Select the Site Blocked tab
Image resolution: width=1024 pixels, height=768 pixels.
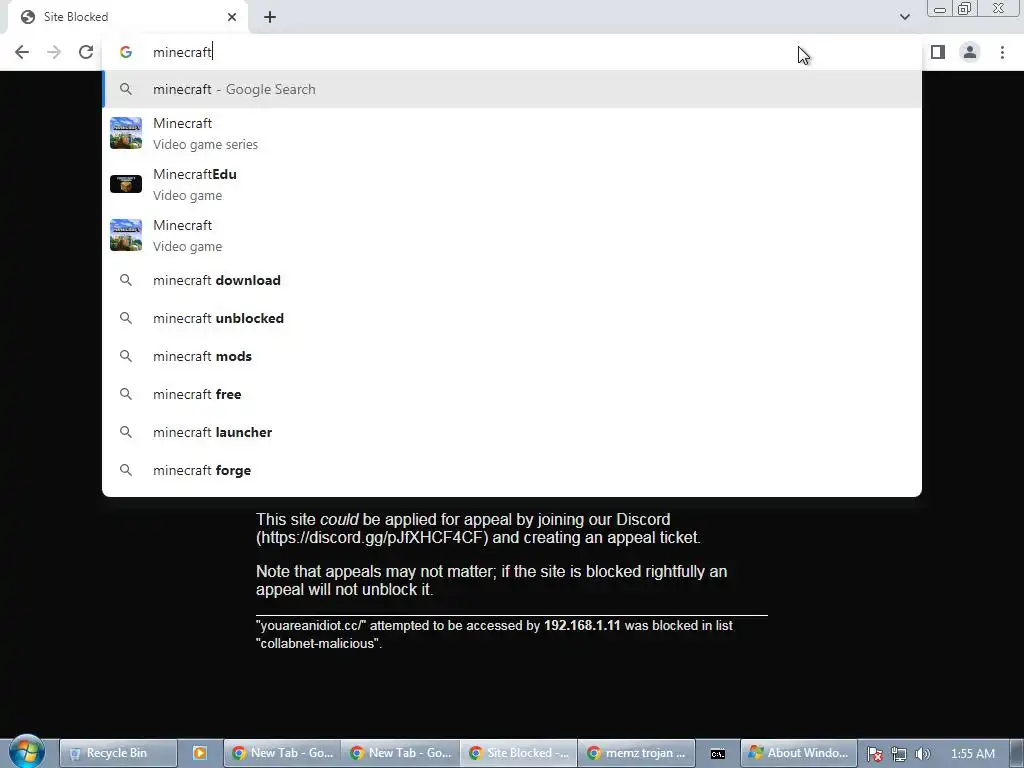tap(128, 17)
